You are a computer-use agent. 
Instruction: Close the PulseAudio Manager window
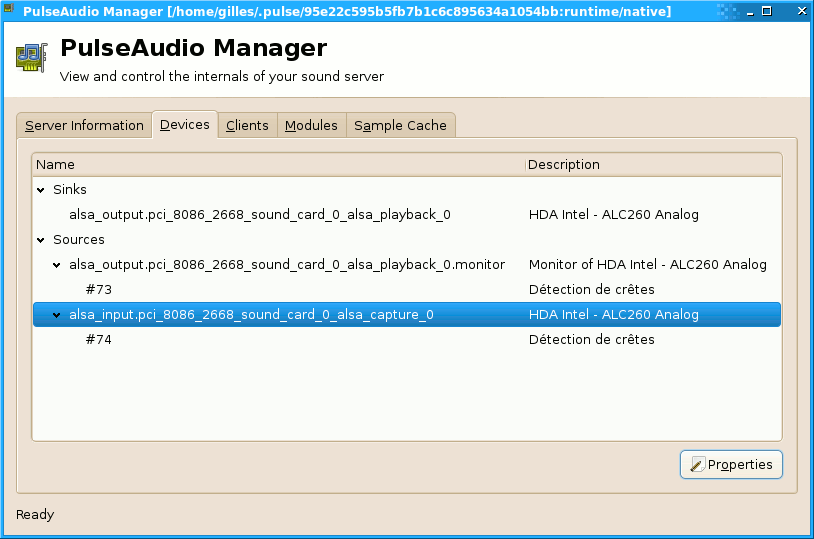click(802, 11)
